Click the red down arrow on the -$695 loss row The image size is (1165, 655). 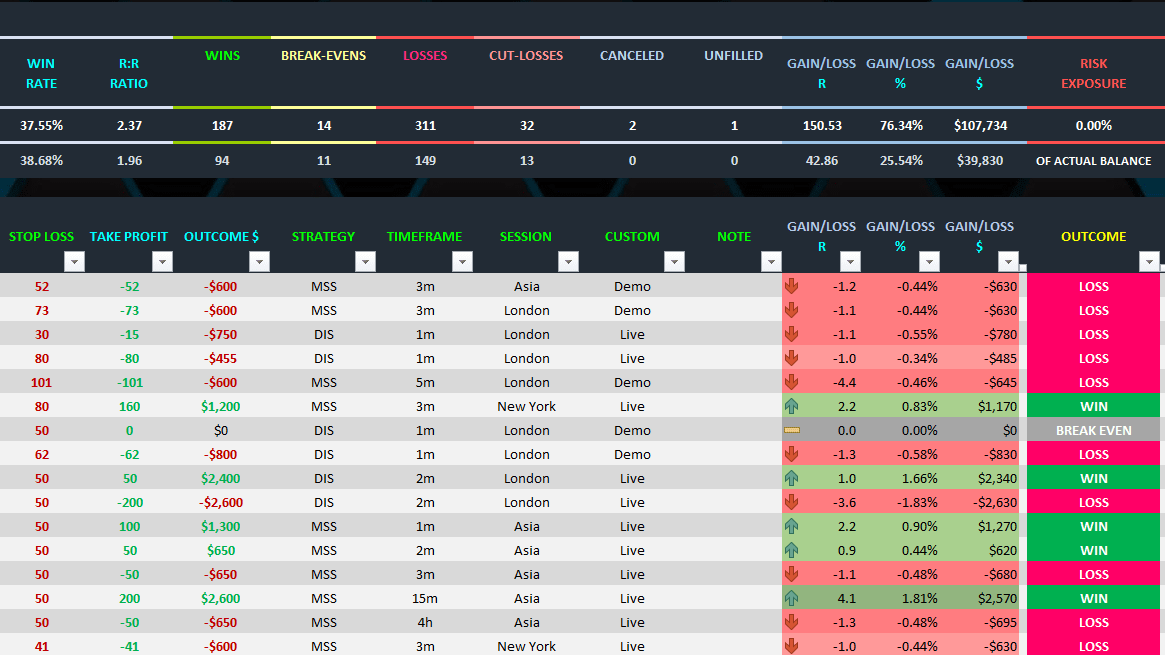(791, 622)
